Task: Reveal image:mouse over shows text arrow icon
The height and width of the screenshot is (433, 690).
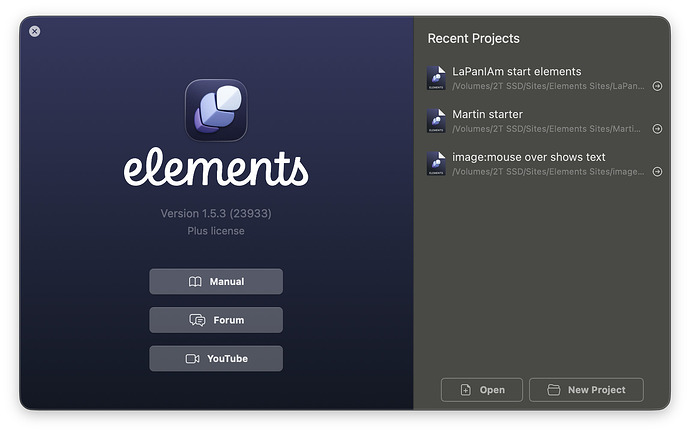Action: click(657, 172)
